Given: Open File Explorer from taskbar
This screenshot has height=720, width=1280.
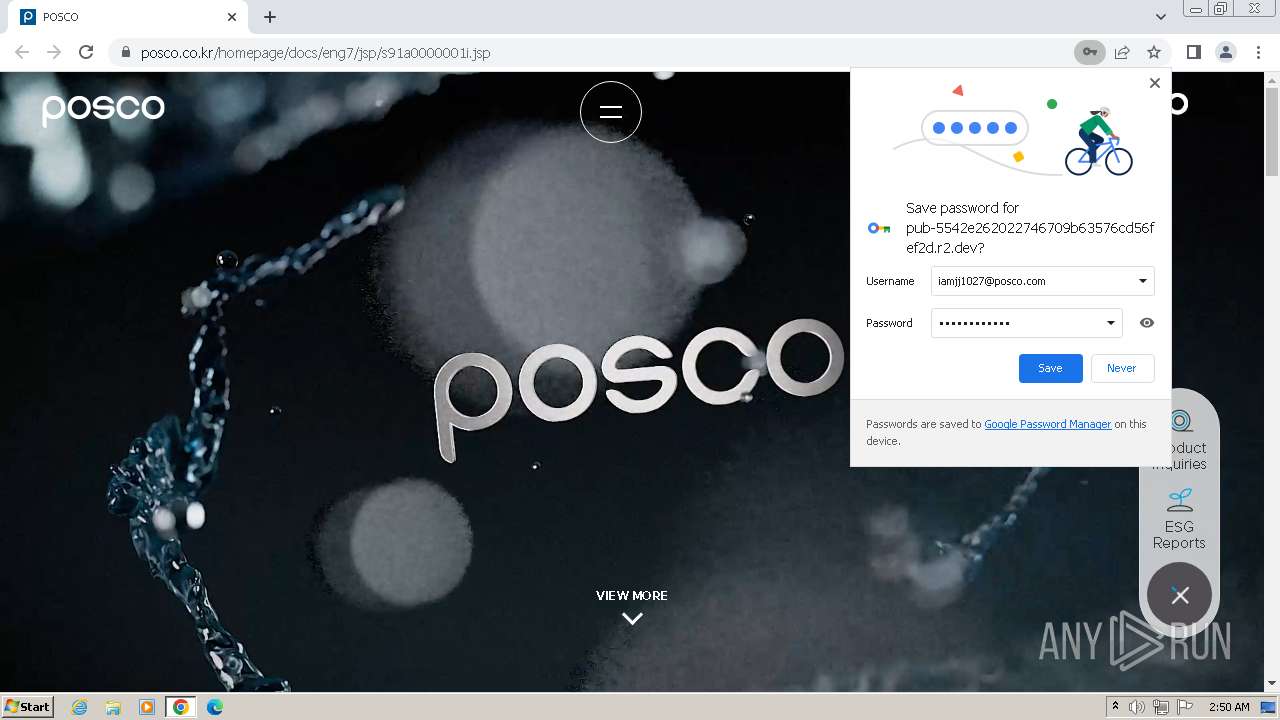Looking at the screenshot, I should (x=113, y=707).
